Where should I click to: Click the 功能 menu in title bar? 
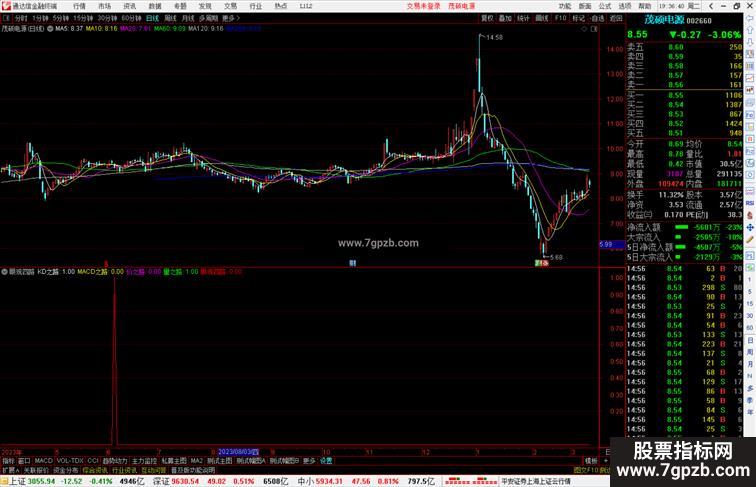565,6
